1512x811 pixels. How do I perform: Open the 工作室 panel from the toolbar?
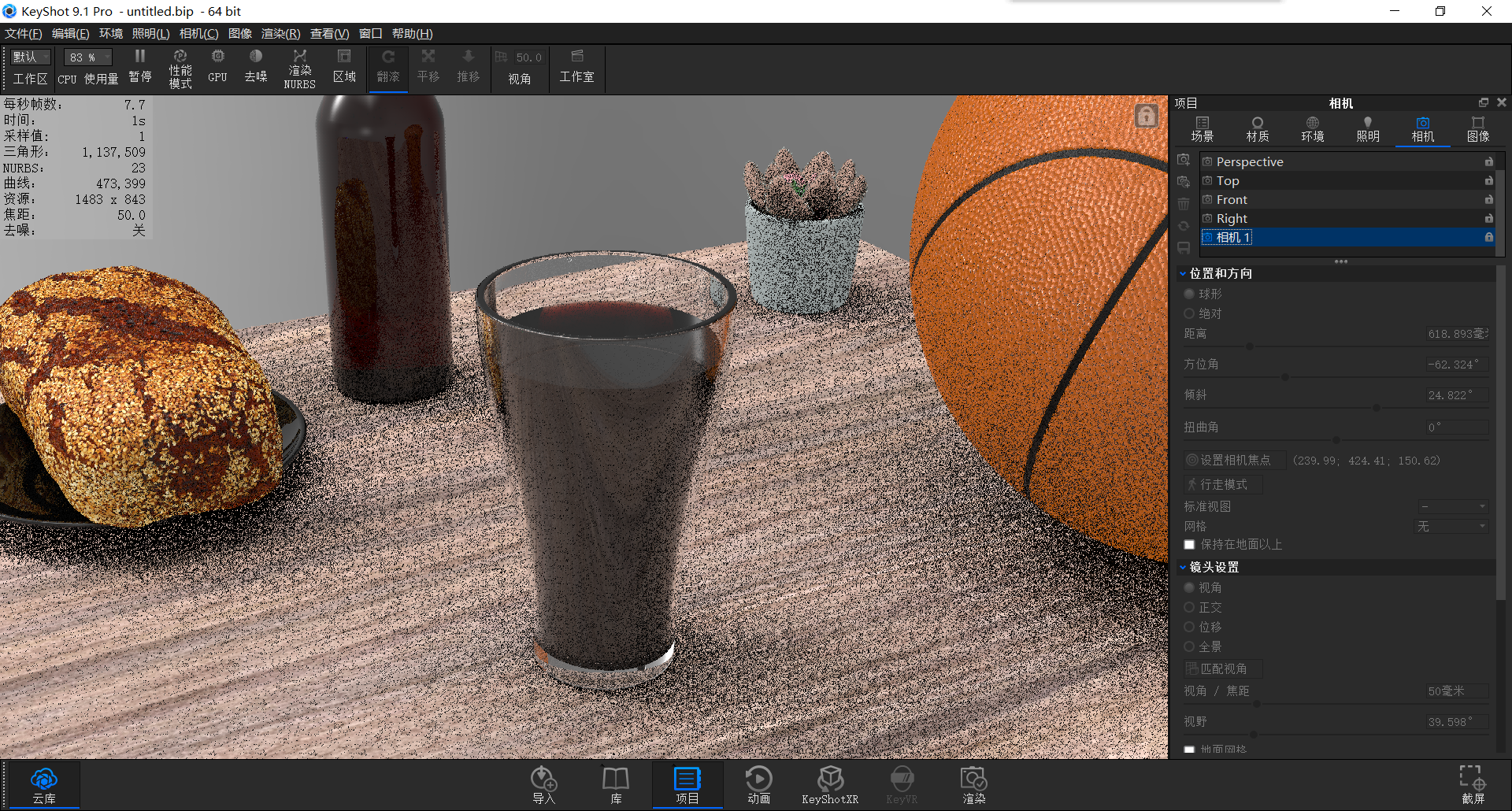point(577,67)
